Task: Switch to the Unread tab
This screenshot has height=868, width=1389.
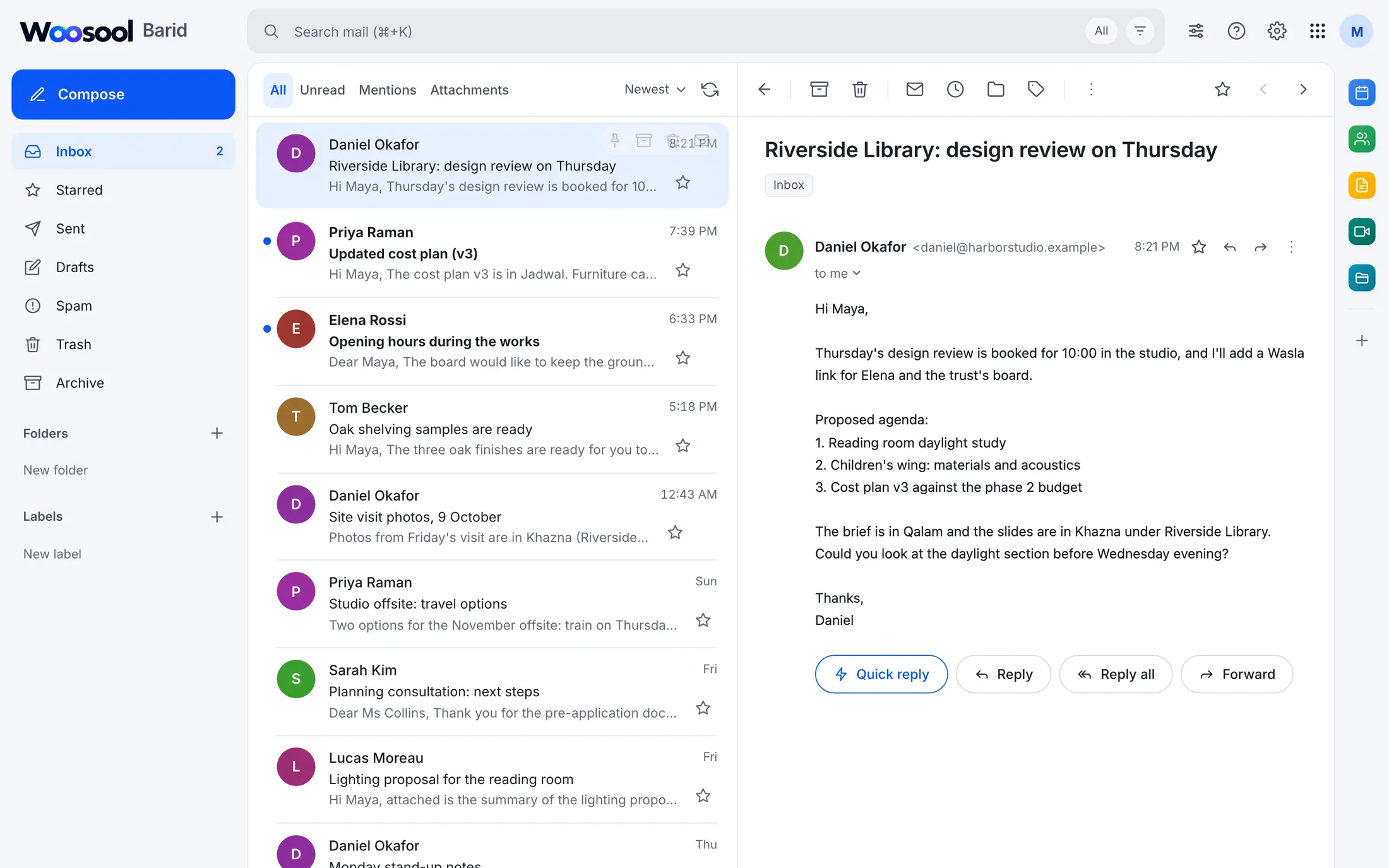Action: (322, 90)
